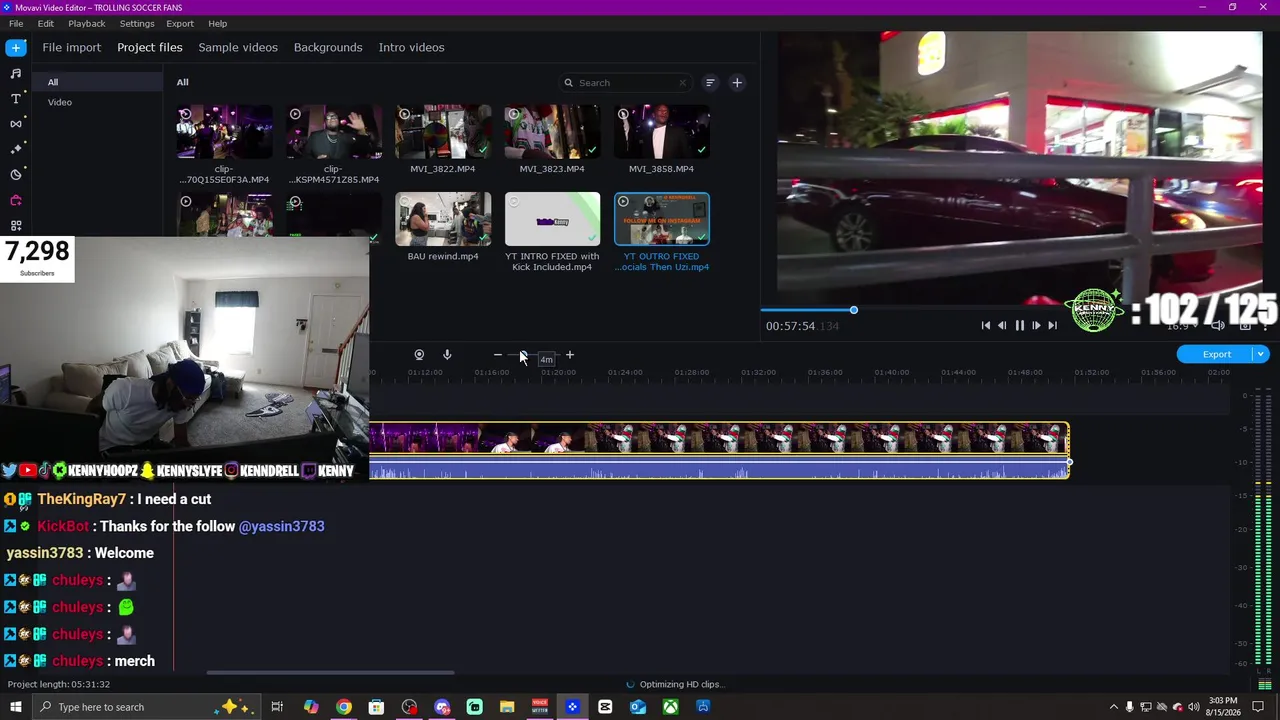Click the video clip on the timeline
This screenshot has width=1280, height=720.
pyautogui.click(x=719, y=438)
